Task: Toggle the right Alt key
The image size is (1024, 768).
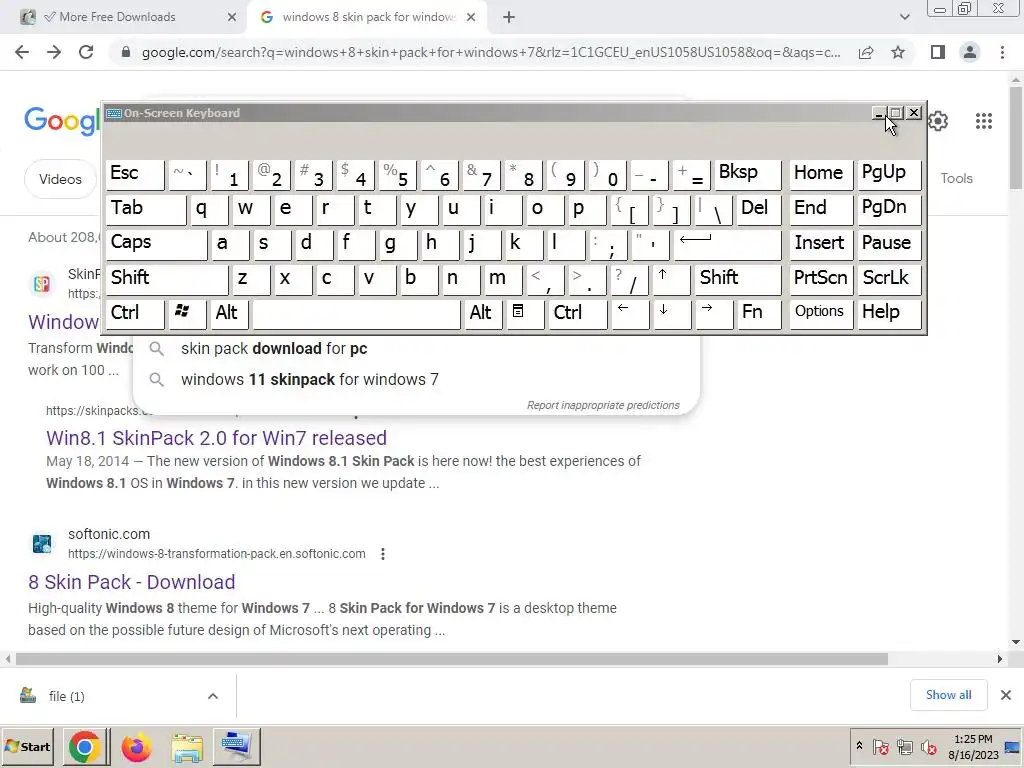Action: tap(483, 314)
